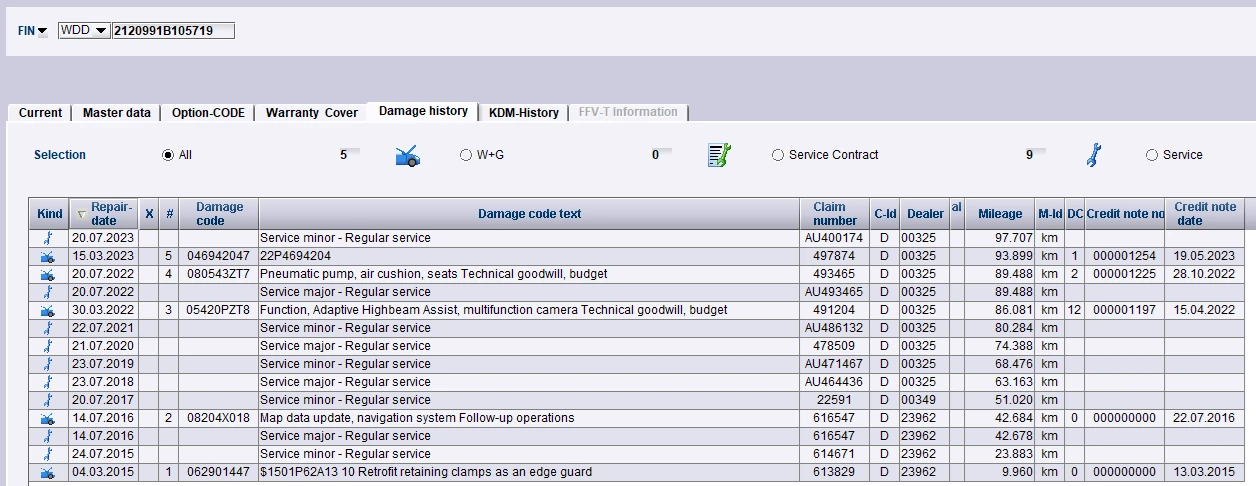
Task: Click credit note number 000001254
Action: tap(1124, 256)
